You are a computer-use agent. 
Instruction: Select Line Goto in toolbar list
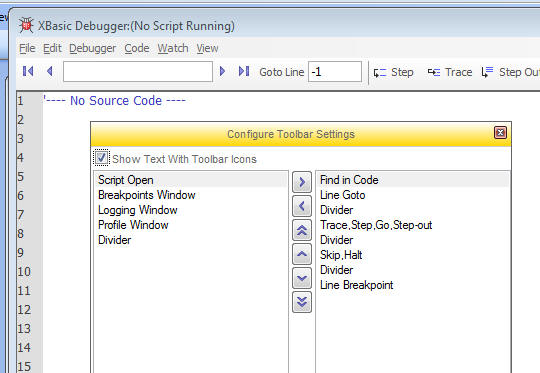(x=413, y=195)
